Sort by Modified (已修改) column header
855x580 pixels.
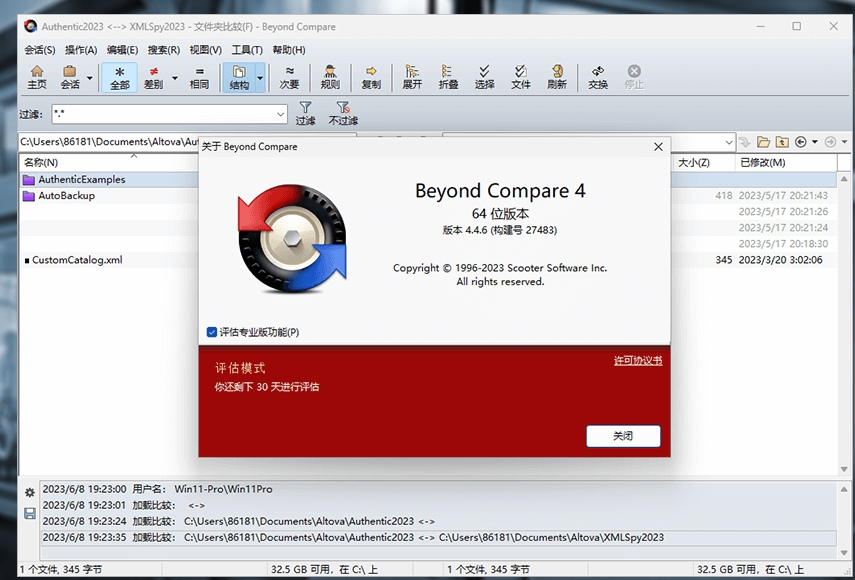(762, 162)
